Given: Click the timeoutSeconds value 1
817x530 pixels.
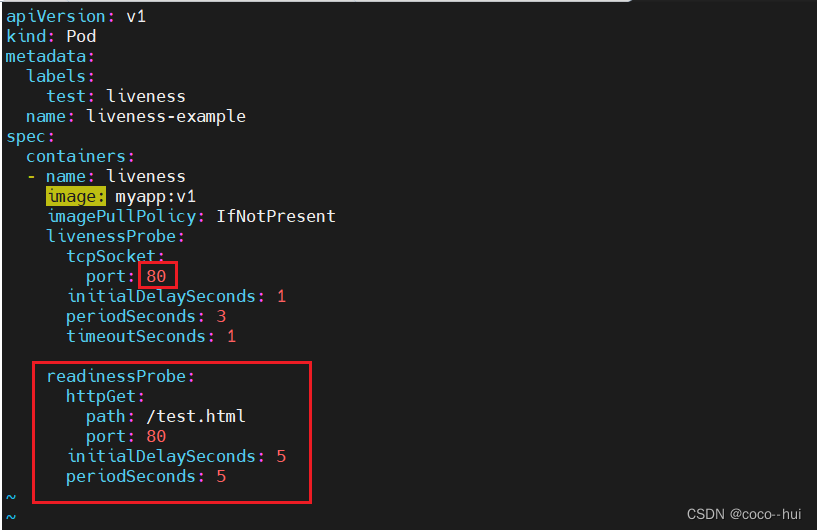Looking at the screenshot, I should click(232, 336).
